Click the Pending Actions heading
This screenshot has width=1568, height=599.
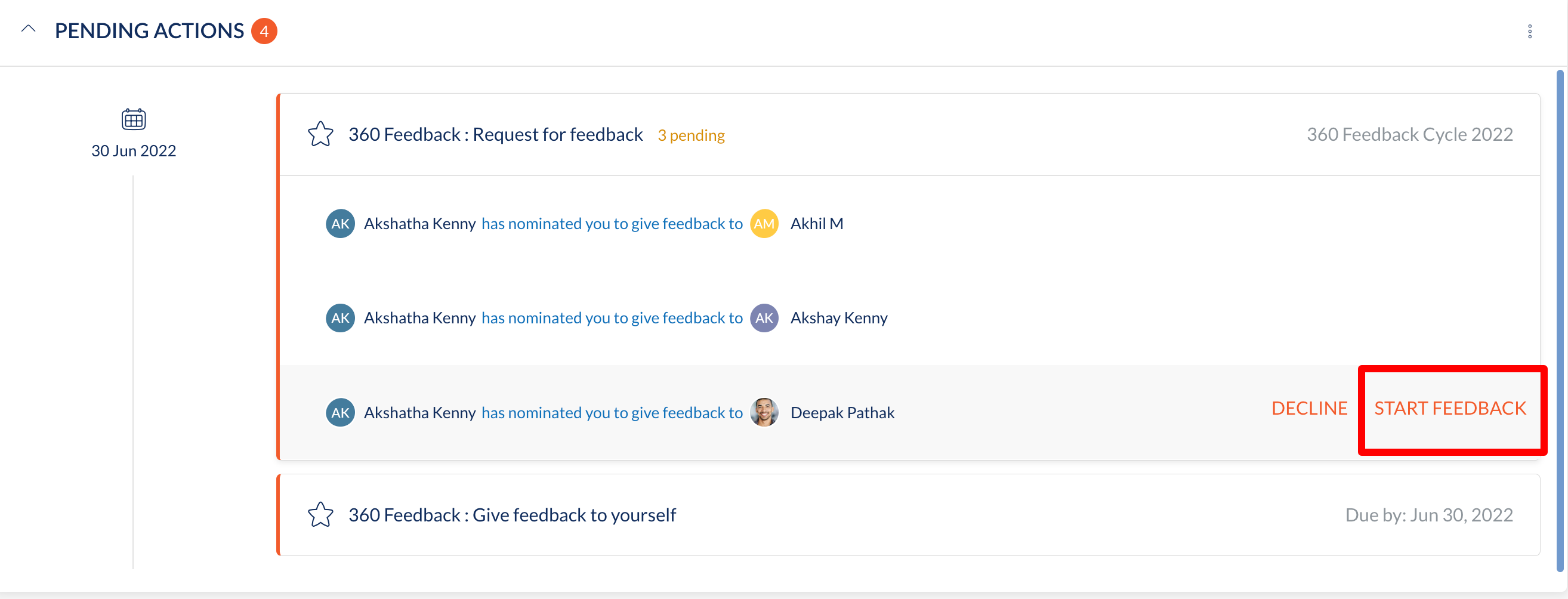149,30
